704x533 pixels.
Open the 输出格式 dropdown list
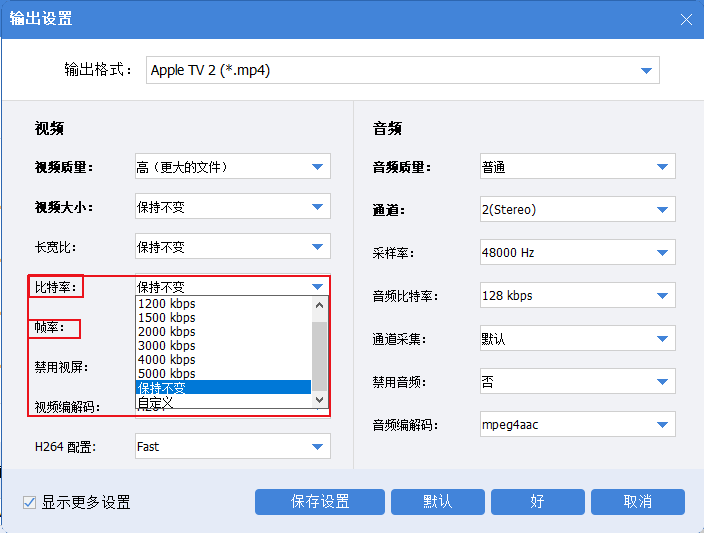pyautogui.click(x=646, y=70)
